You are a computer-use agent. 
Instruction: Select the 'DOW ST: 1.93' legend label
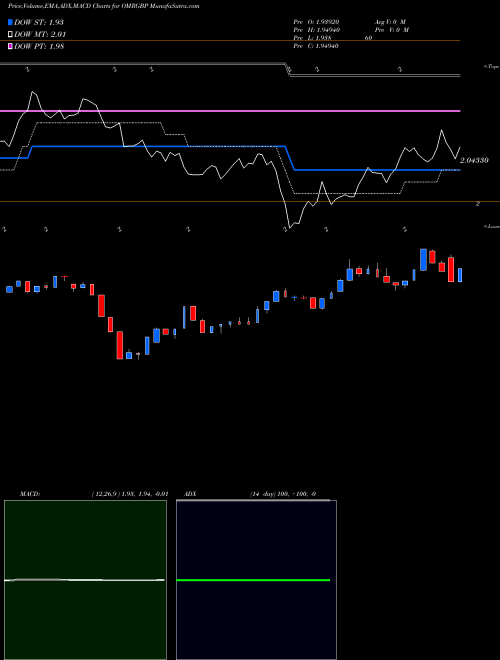[39, 22]
